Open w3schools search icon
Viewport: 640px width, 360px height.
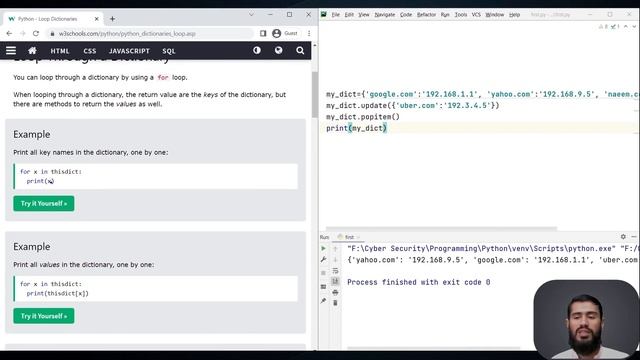(300, 51)
